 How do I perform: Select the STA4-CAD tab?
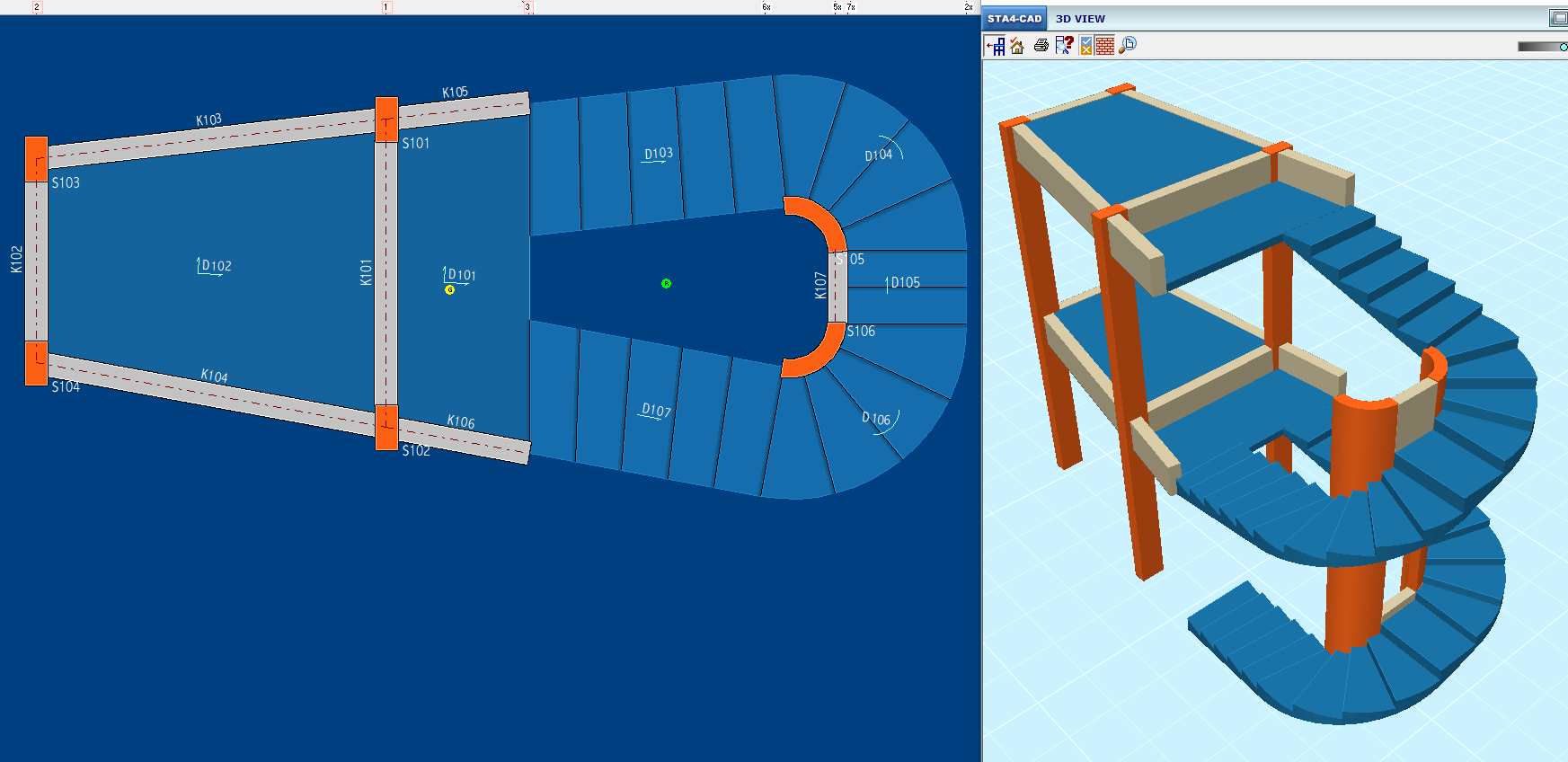pos(1014,19)
